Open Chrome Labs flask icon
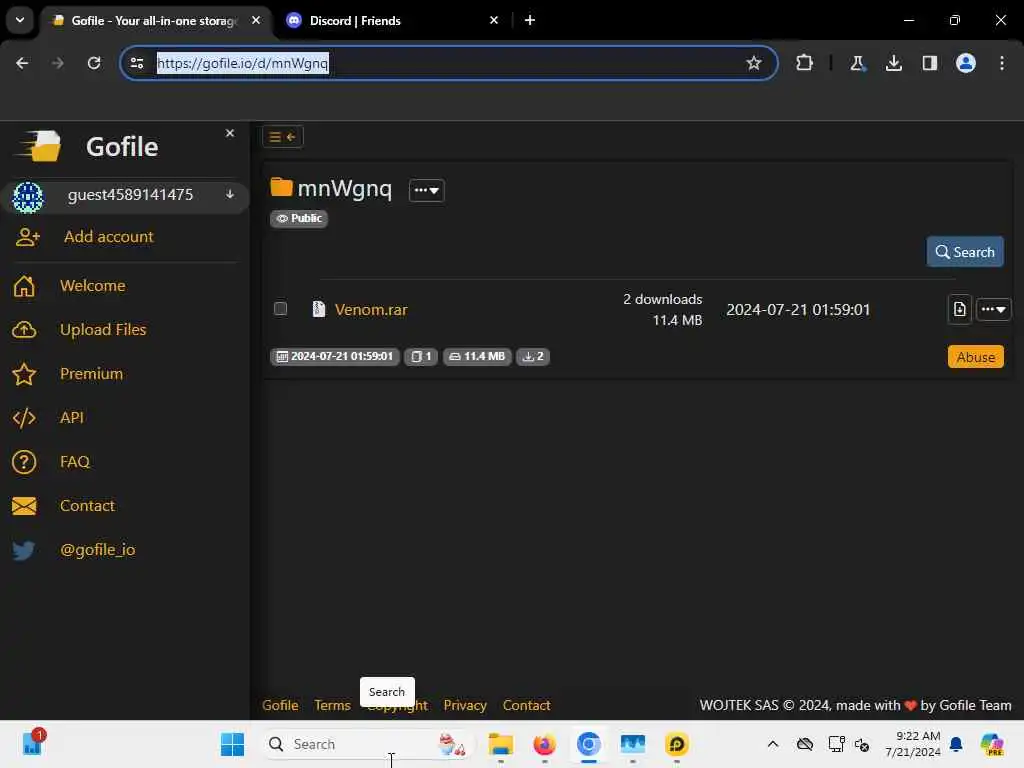 [x=857, y=63]
